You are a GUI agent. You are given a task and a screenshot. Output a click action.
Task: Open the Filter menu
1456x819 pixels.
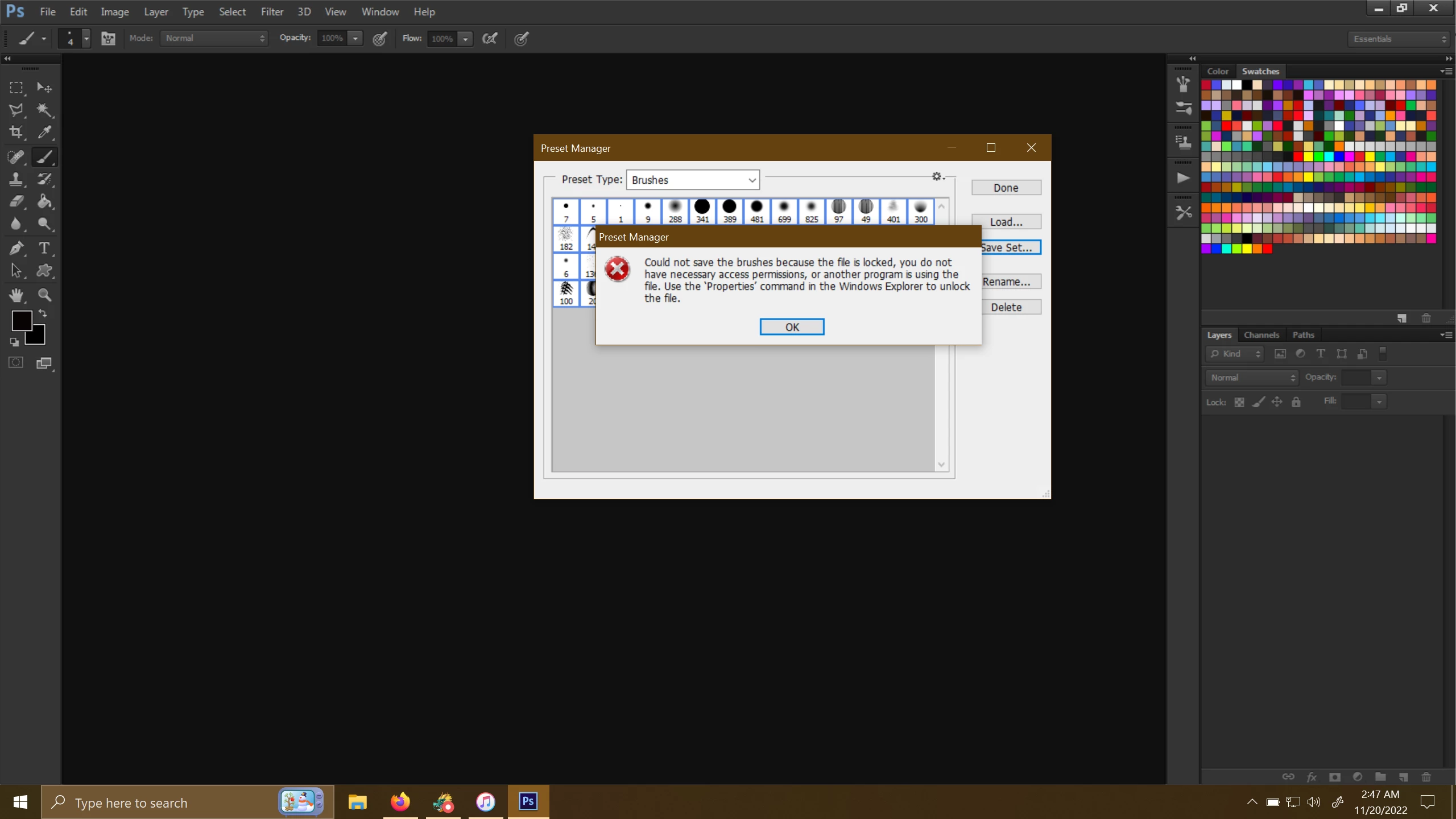272,11
